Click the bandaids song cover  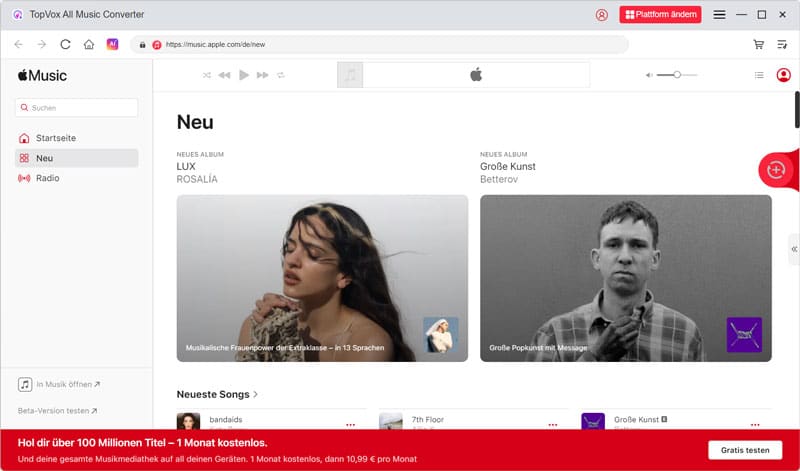point(188,421)
